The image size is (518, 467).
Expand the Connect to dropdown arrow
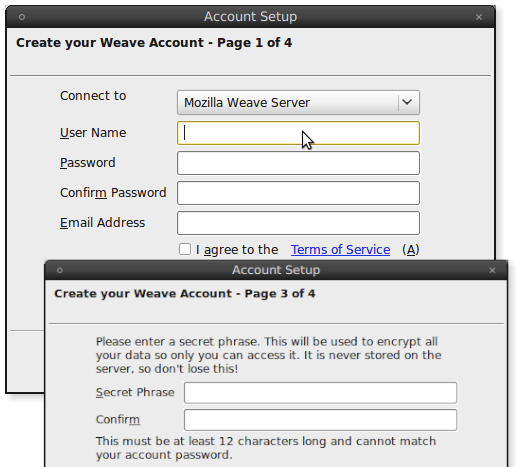coord(407,102)
